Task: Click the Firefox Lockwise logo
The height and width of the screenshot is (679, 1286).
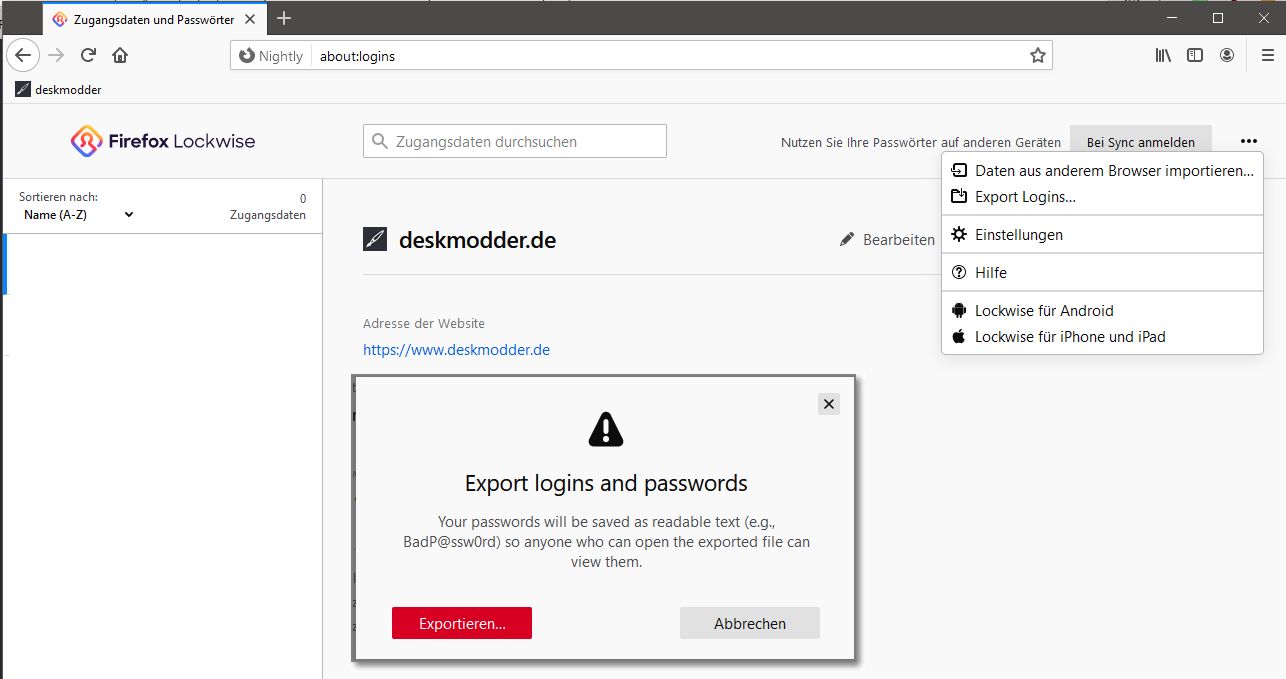Action: [163, 141]
